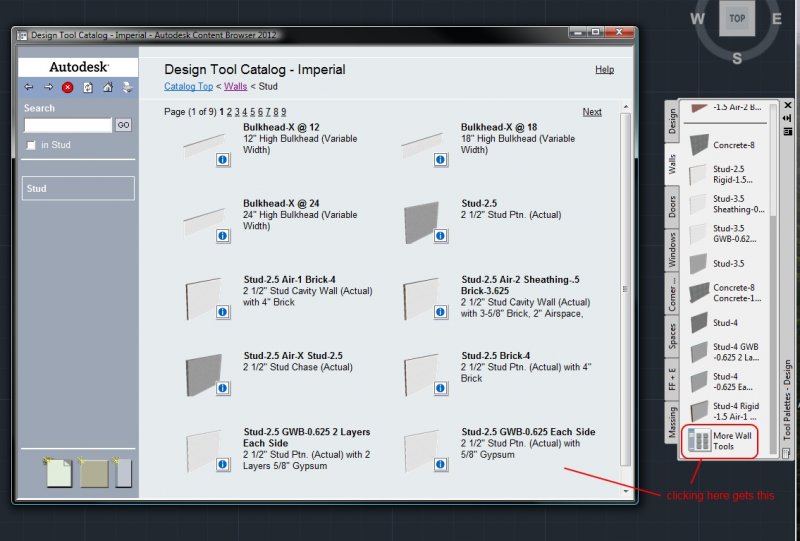Follow the Walls breadcrumb link
The image size is (800, 541).
(x=235, y=86)
